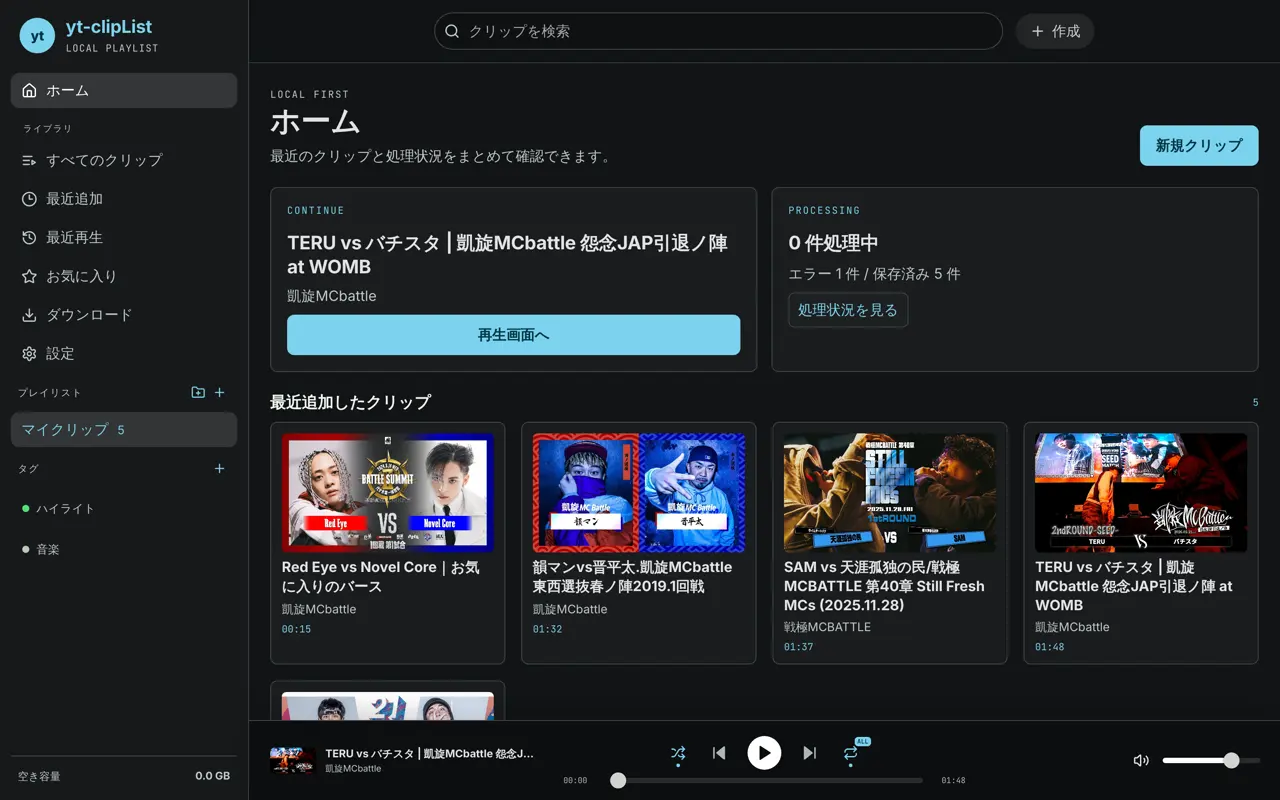Click the CONTINUE card title

pyautogui.click(x=507, y=255)
